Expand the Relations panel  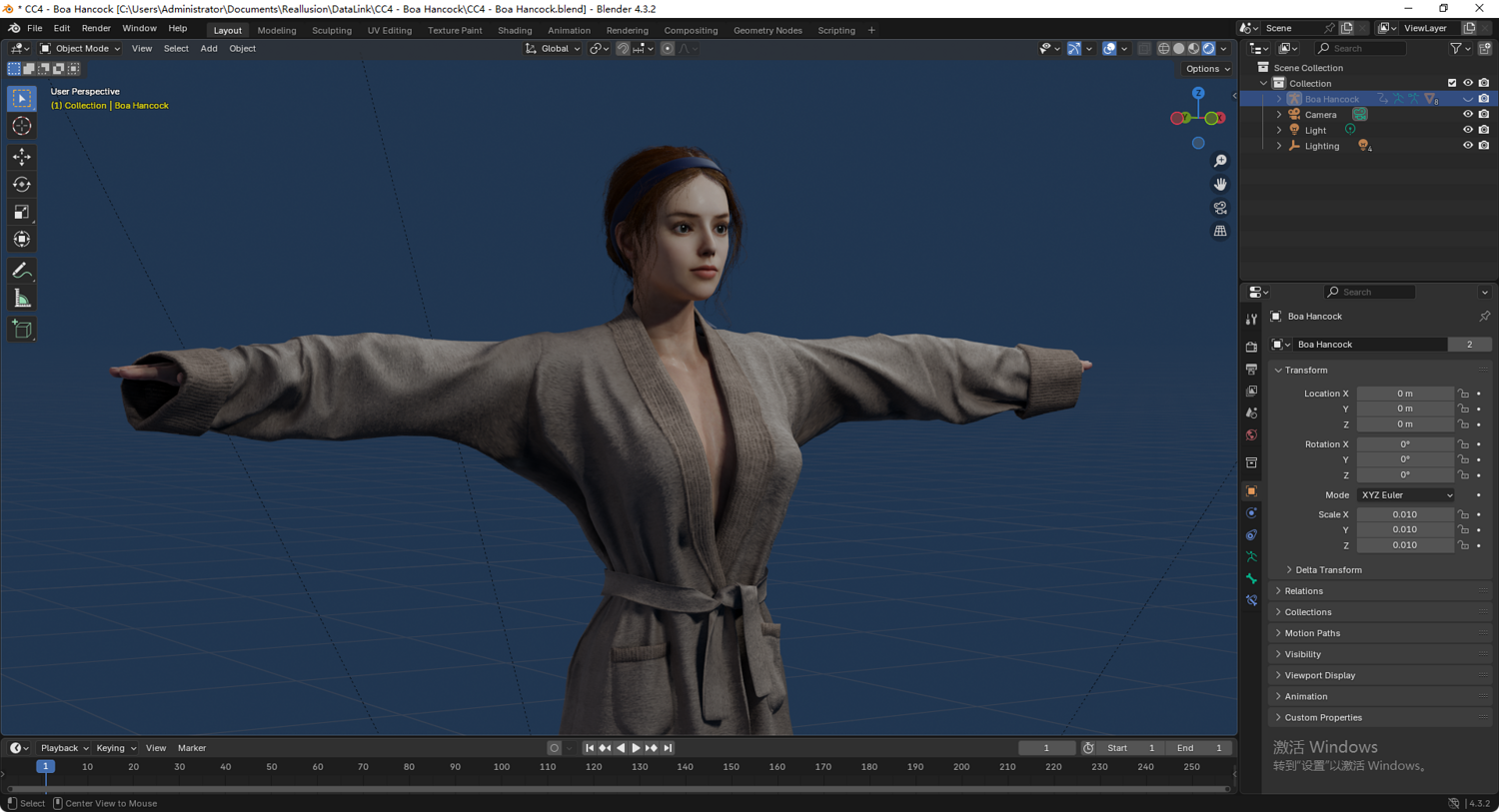[x=1303, y=591]
